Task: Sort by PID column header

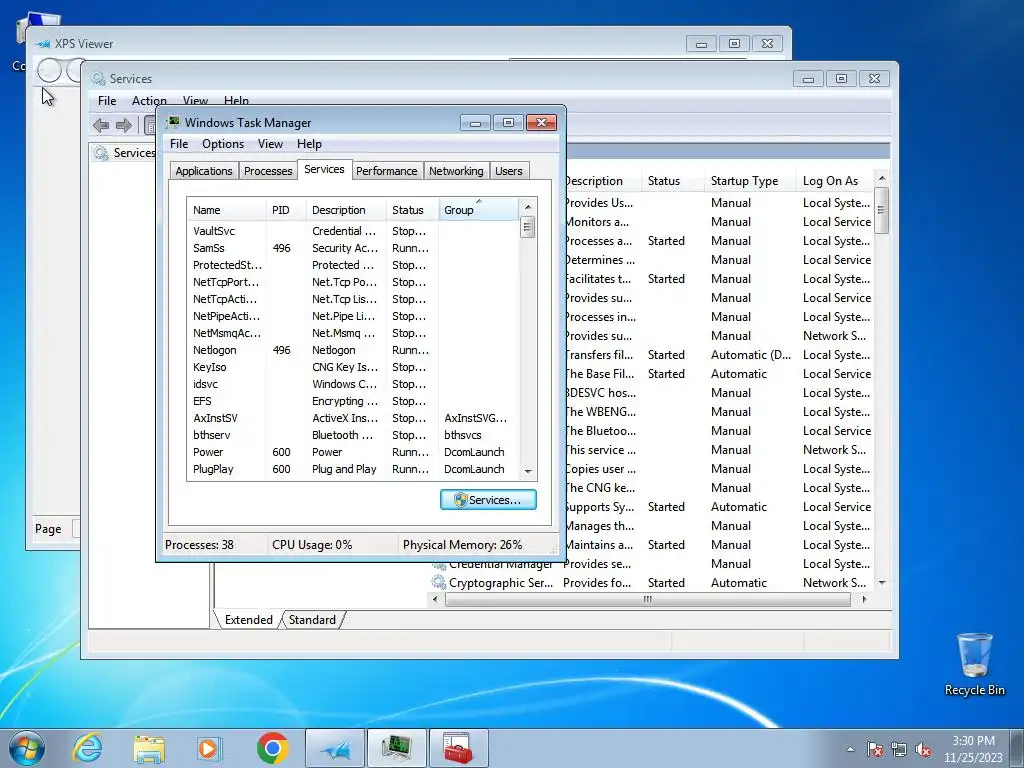Action: click(x=286, y=210)
